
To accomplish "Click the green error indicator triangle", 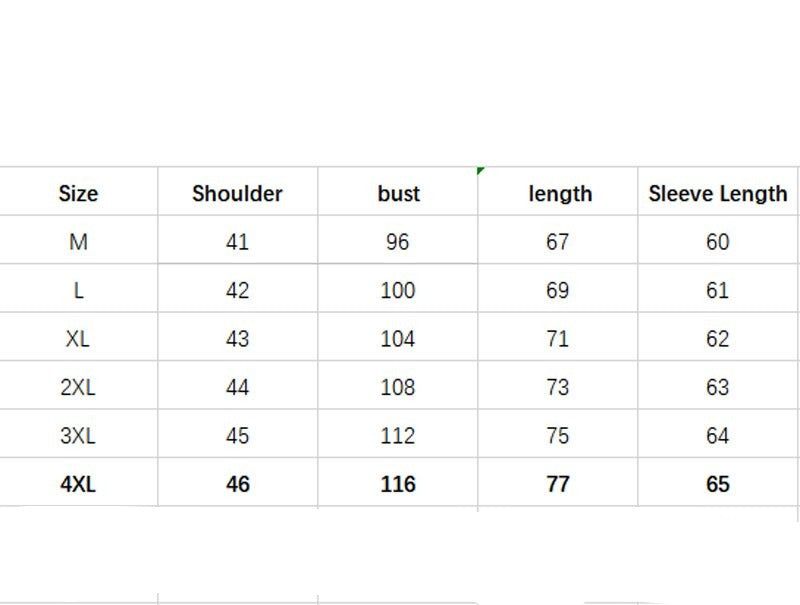I will click(x=481, y=171).
